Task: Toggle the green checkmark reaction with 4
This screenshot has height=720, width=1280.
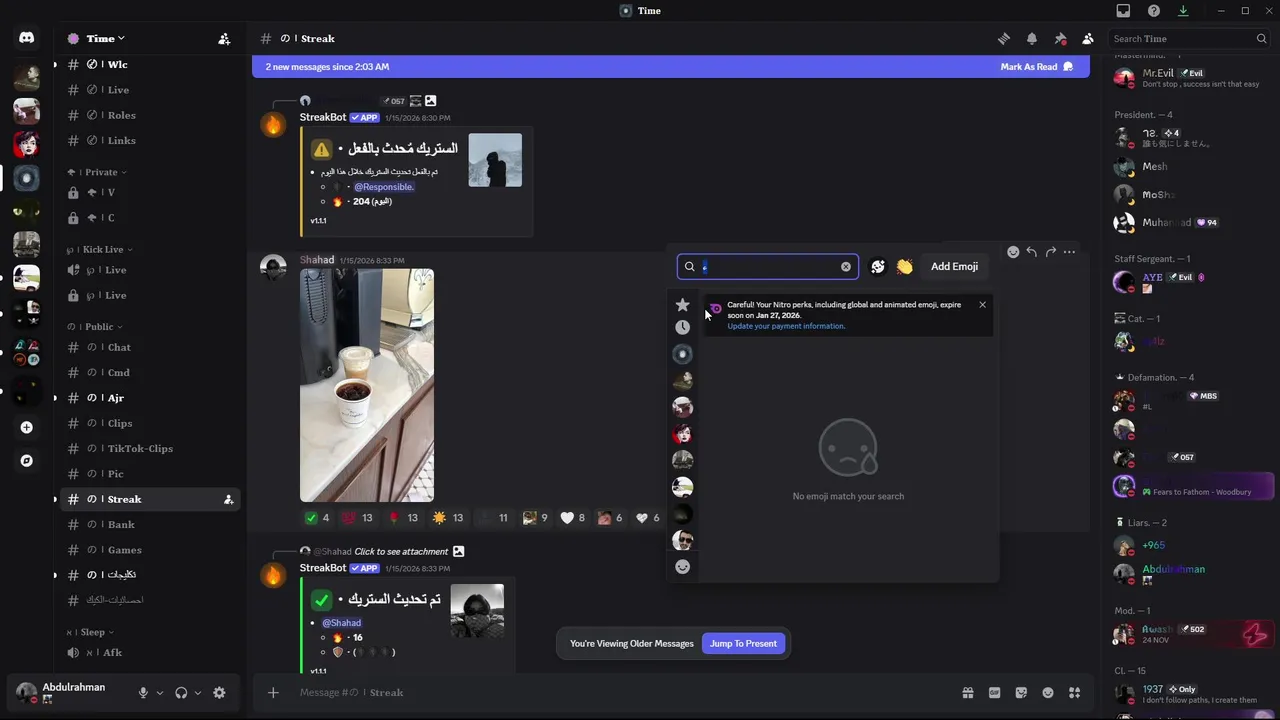Action: (x=317, y=518)
